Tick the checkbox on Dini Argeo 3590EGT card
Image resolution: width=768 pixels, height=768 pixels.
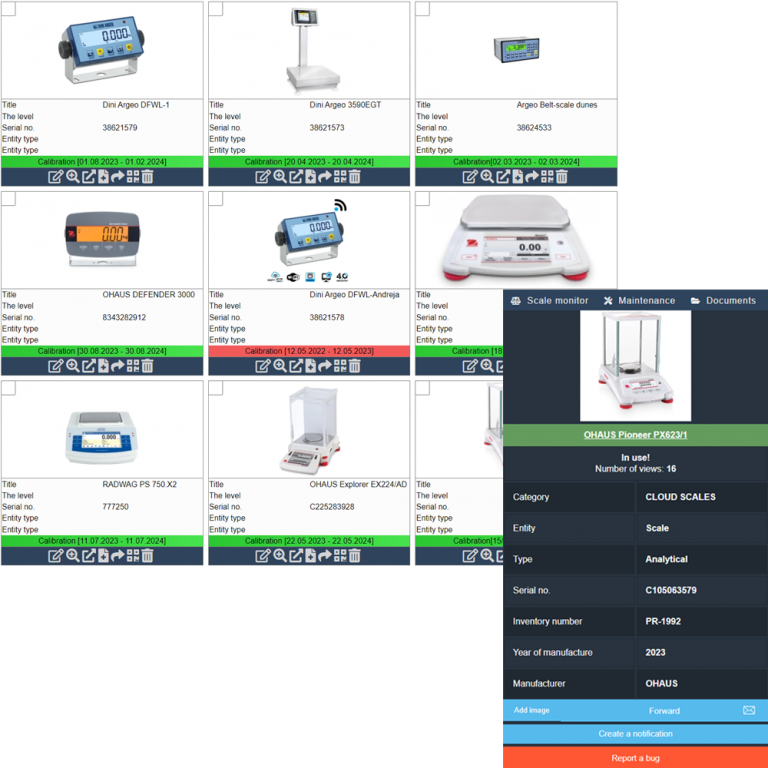pyautogui.click(x=216, y=8)
